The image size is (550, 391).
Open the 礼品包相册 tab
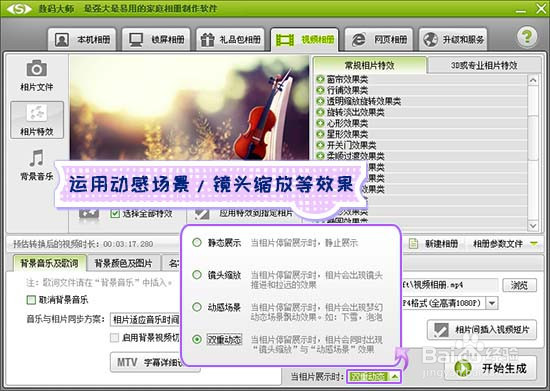[x=230, y=39]
